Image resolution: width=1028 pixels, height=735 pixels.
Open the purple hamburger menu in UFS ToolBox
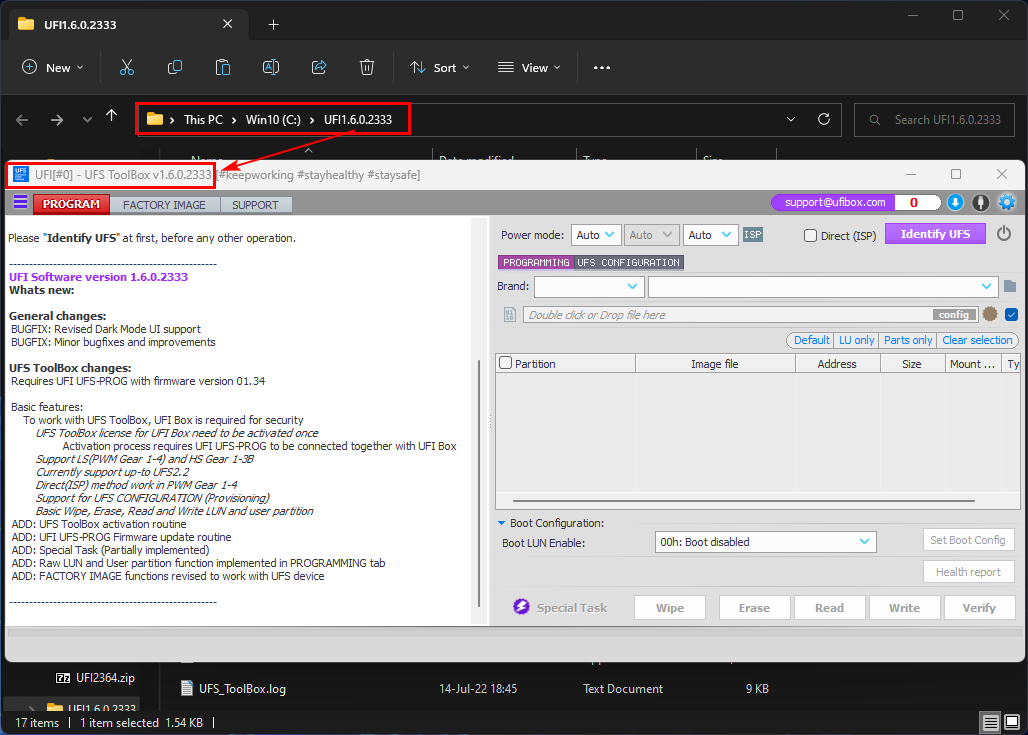click(20, 203)
